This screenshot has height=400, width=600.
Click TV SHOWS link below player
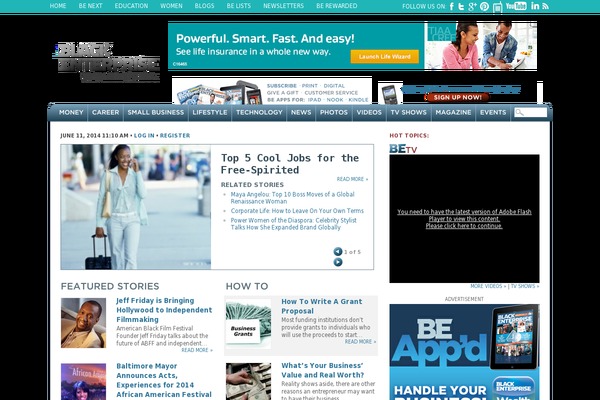525,286
